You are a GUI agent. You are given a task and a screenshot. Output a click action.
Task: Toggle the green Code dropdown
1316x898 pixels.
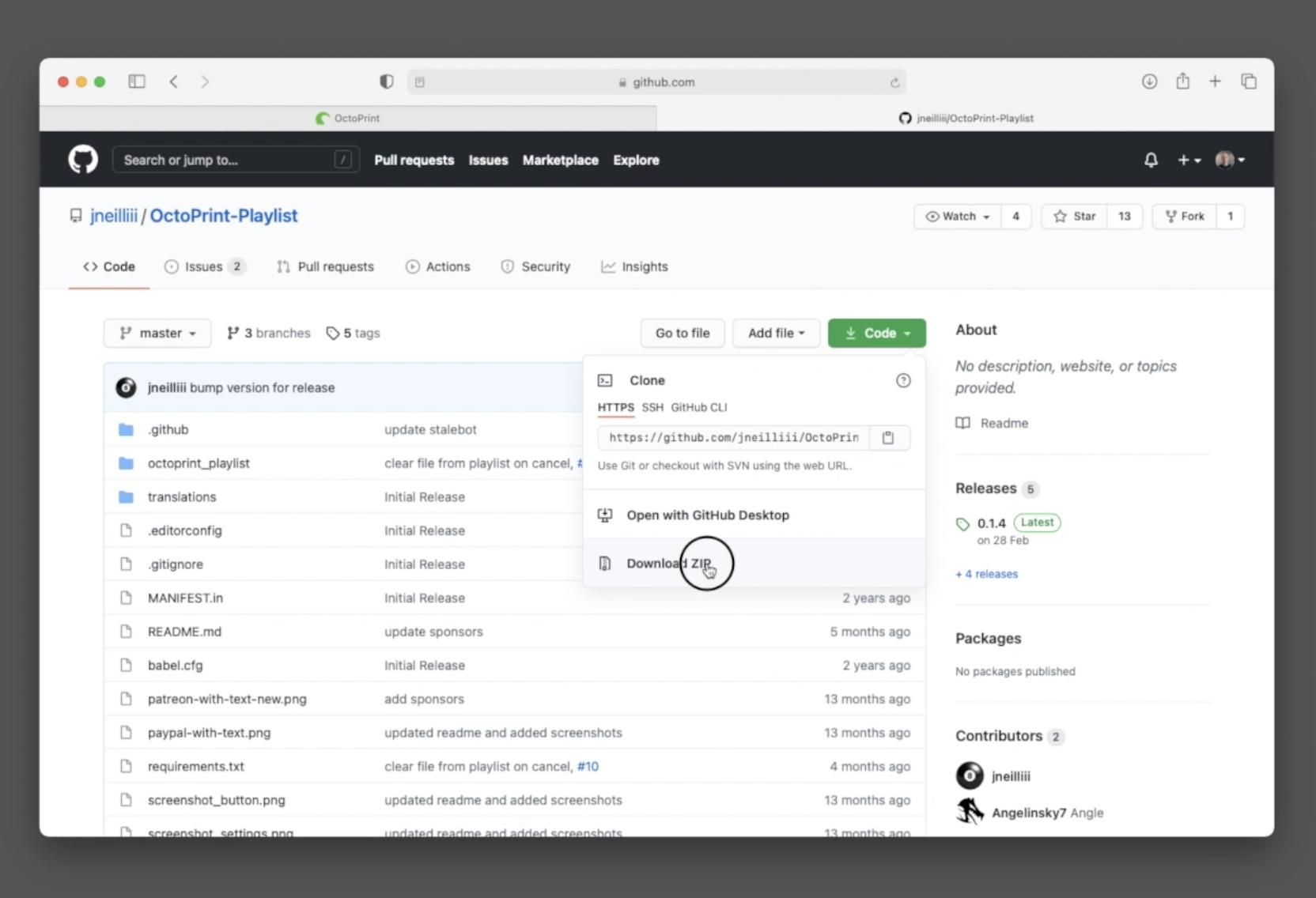pyautogui.click(x=877, y=333)
